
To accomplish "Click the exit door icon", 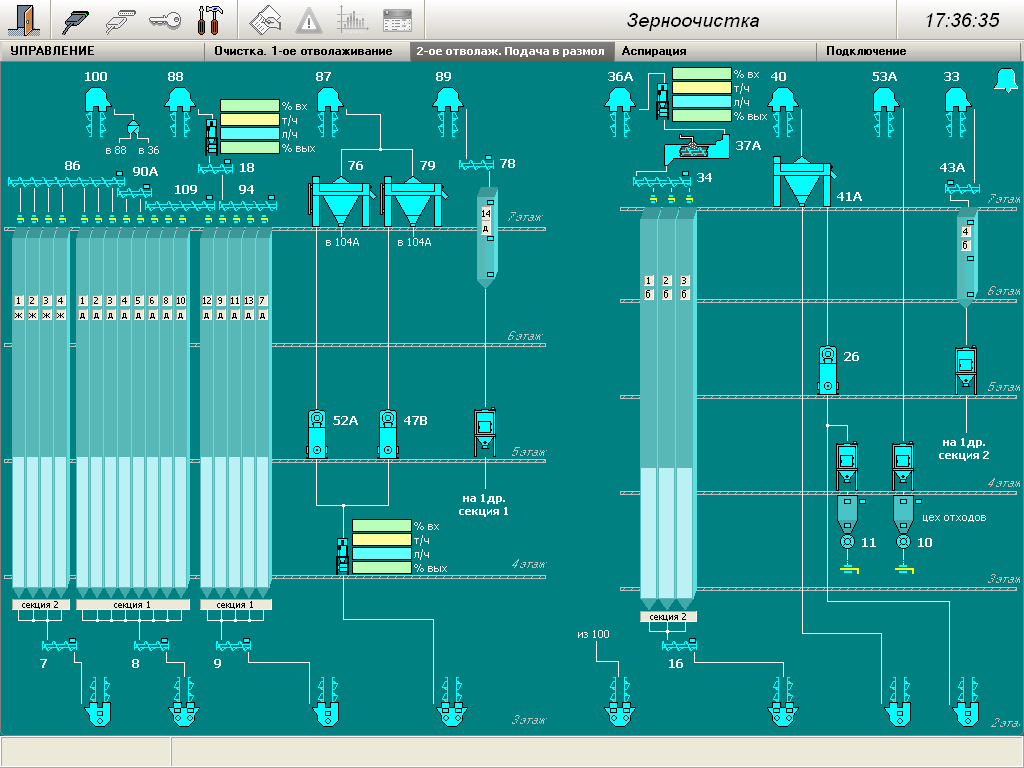I will click(x=26, y=19).
